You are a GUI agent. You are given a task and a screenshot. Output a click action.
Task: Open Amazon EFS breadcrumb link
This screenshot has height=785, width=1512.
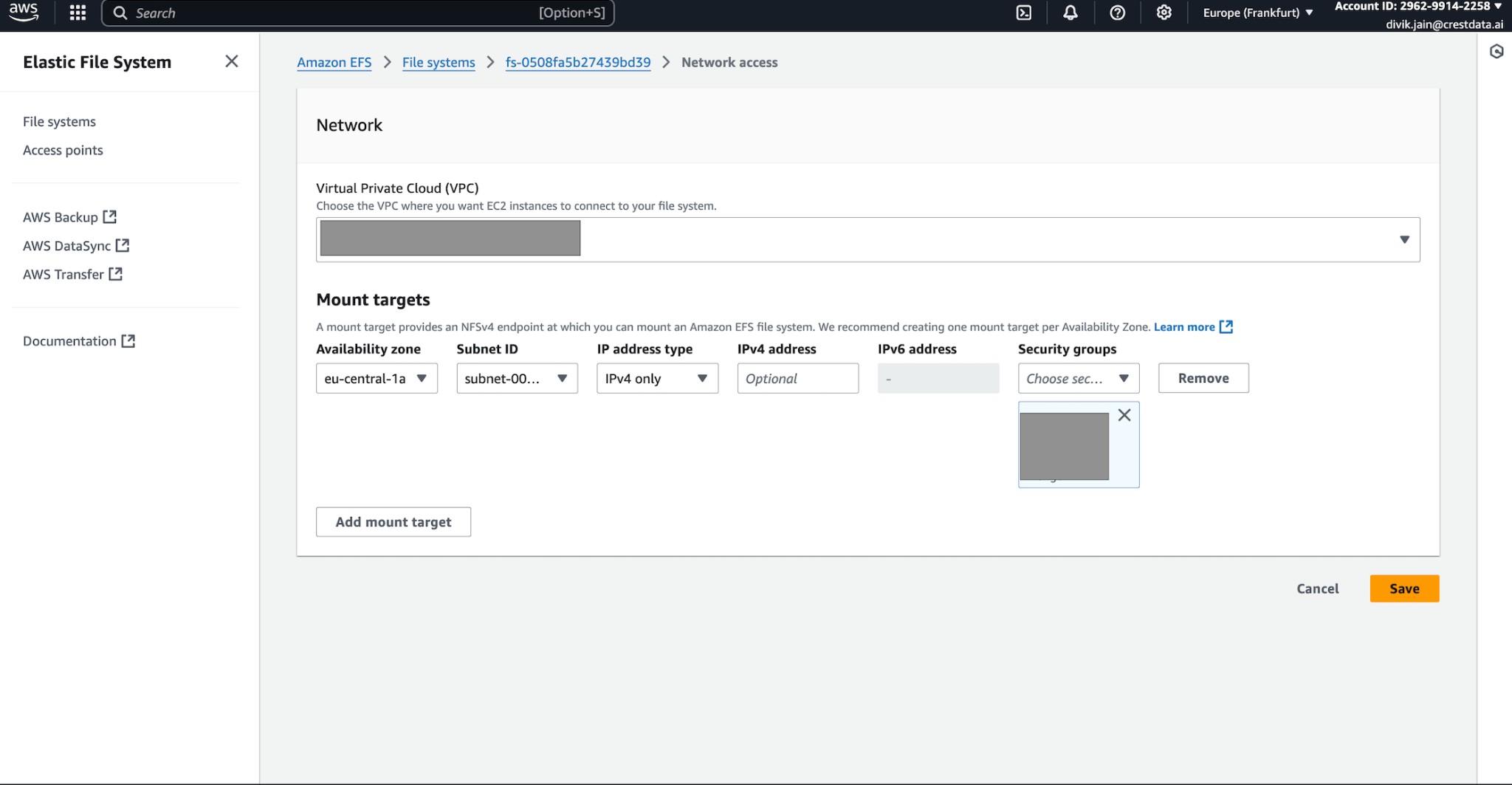coord(334,62)
